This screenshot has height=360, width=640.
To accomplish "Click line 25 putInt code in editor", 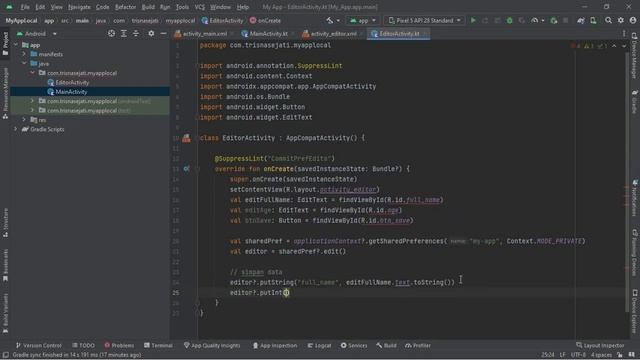I will point(260,293).
